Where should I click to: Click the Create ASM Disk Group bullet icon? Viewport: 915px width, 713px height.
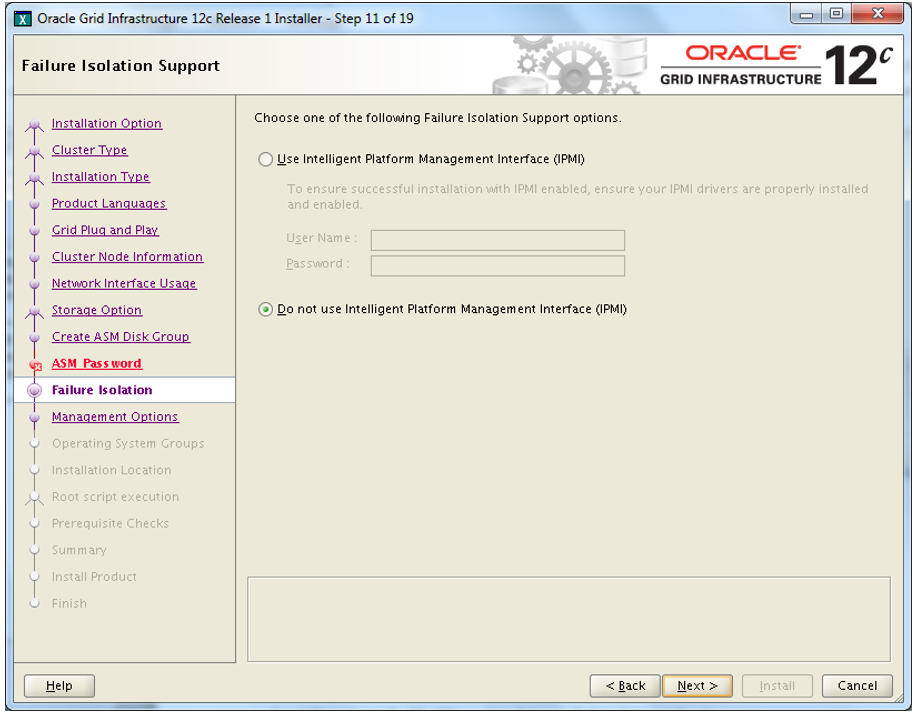34,337
